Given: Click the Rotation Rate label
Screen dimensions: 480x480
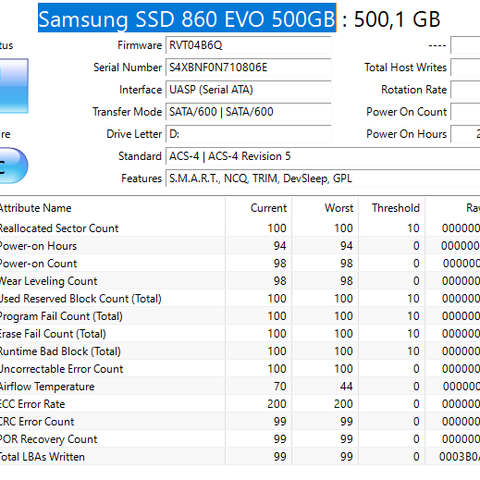Looking at the screenshot, I should (x=414, y=90).
